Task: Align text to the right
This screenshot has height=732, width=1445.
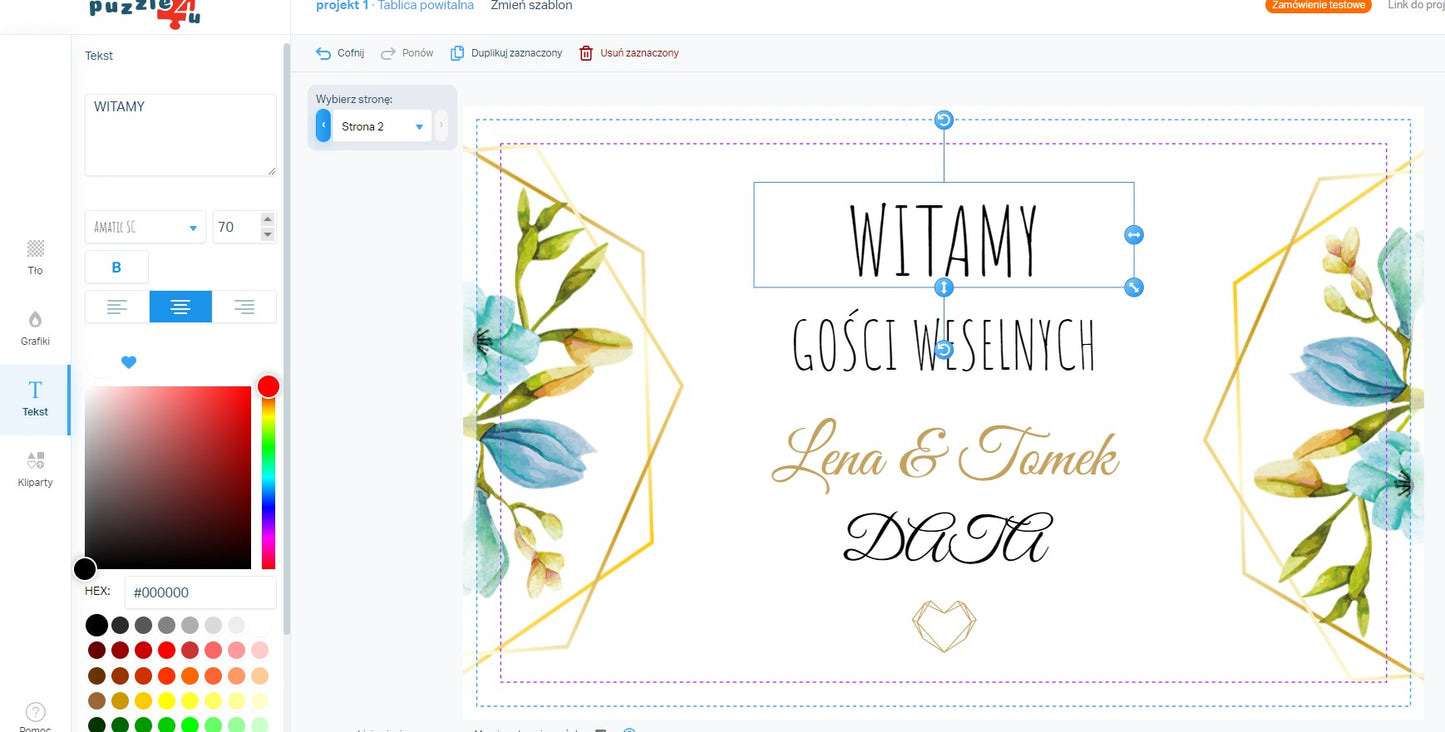Action: (x=244, y=307)
